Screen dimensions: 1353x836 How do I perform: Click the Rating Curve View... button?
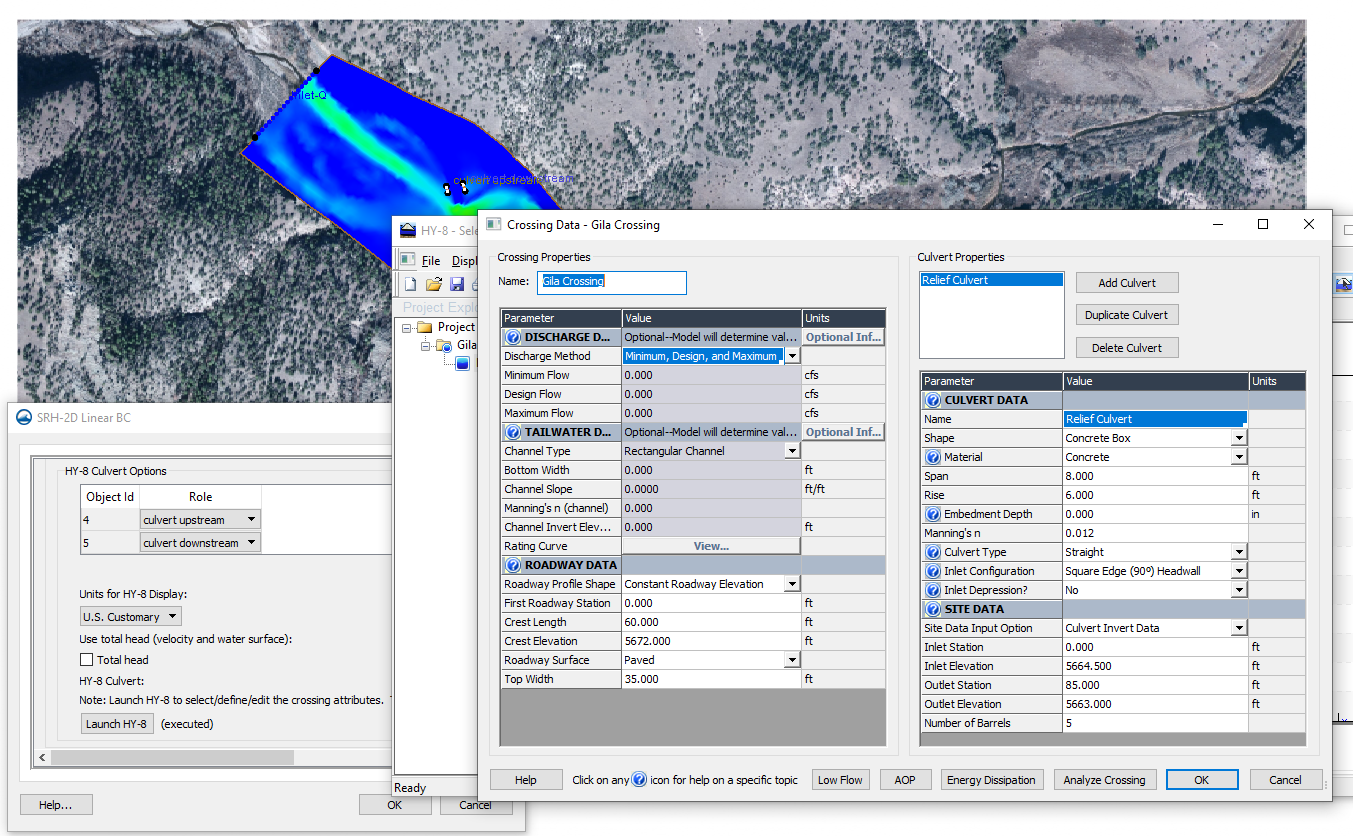pos(711,546)
